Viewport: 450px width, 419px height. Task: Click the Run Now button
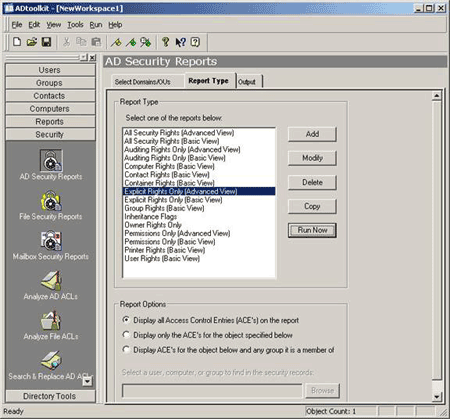(x=312, y=230)
